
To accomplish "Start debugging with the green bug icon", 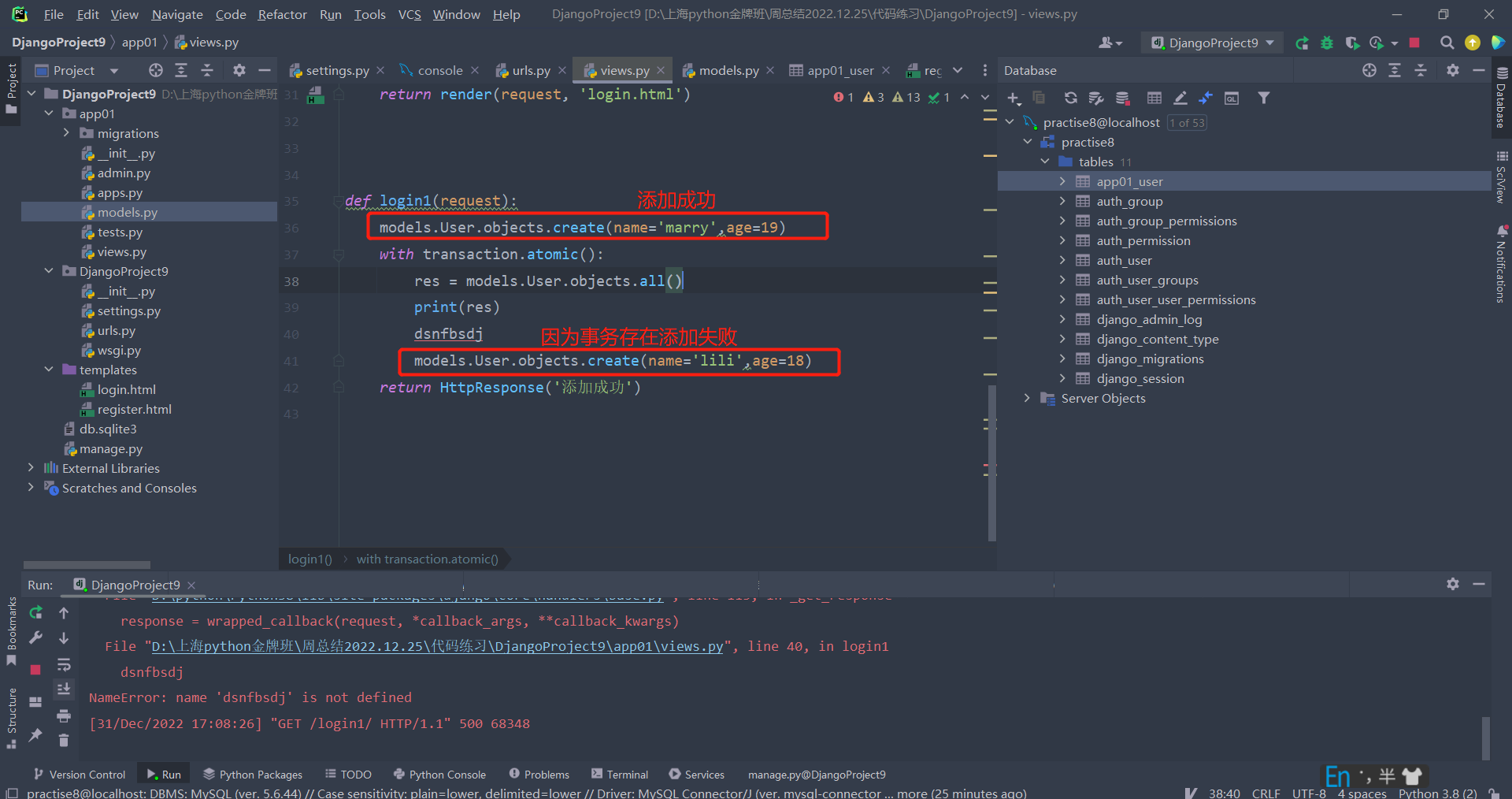I will pyautogui.click(x=1327, y=43).
